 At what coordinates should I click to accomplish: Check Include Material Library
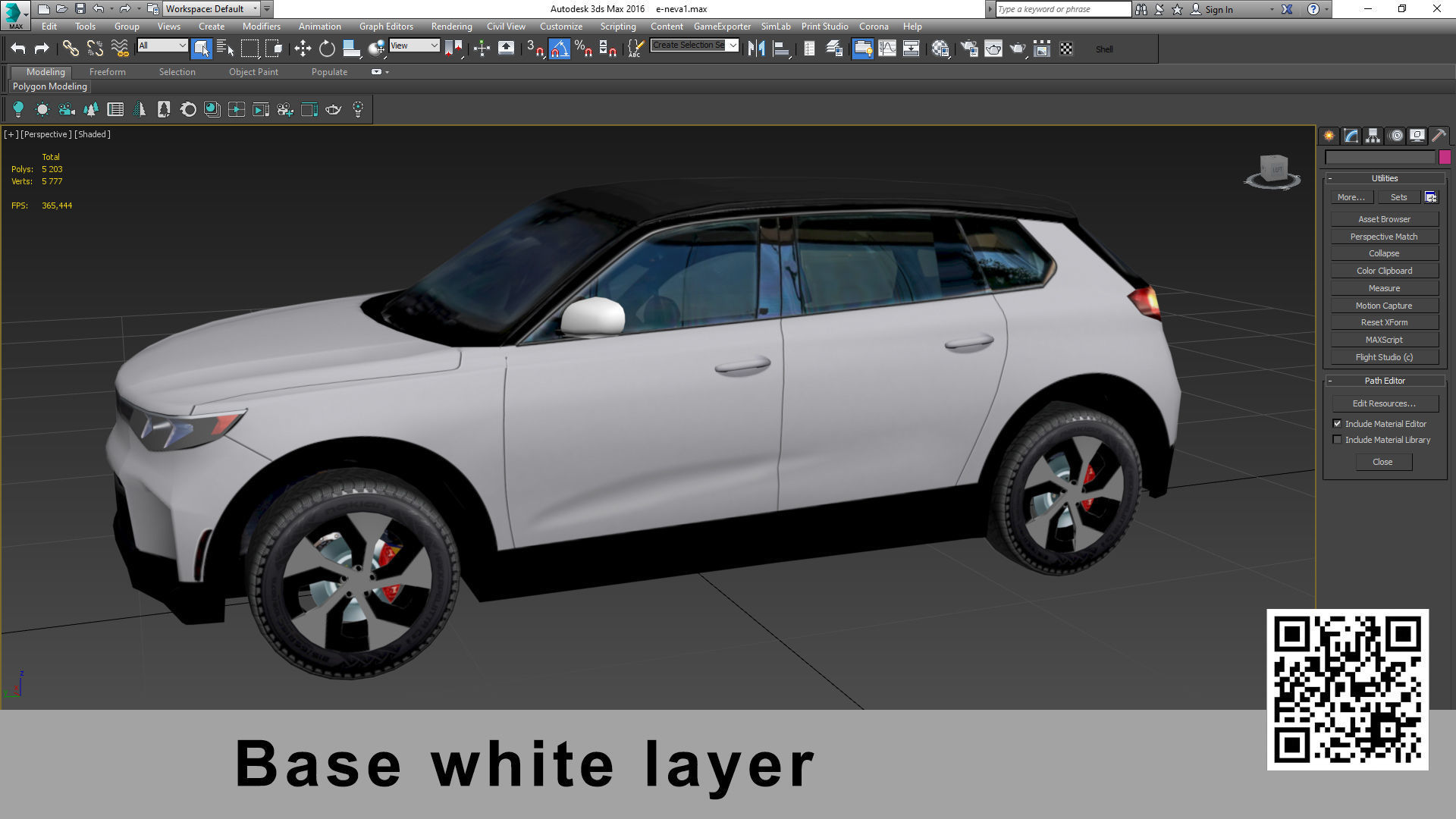click(x=1338, y=440)
